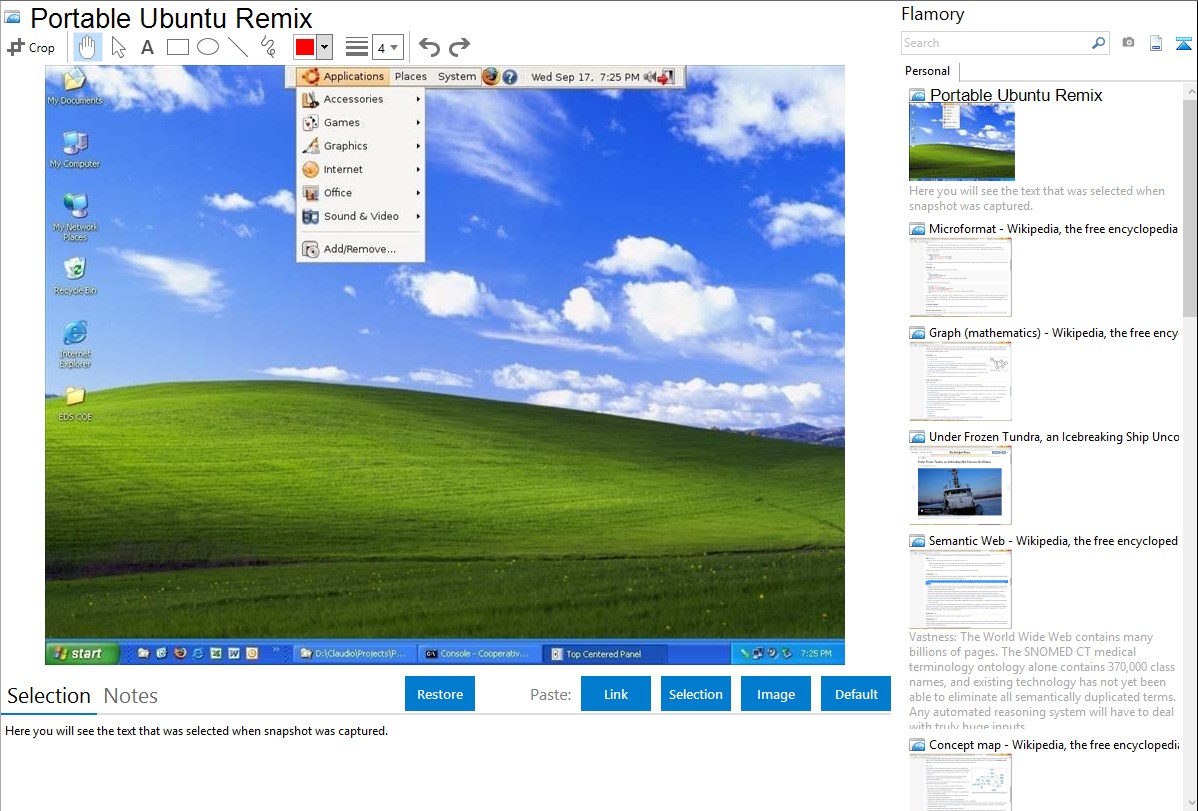Switch to the Notes tab
This screenshot has width=1198, height=811.
pyautogui.click(x=131, y=696)
